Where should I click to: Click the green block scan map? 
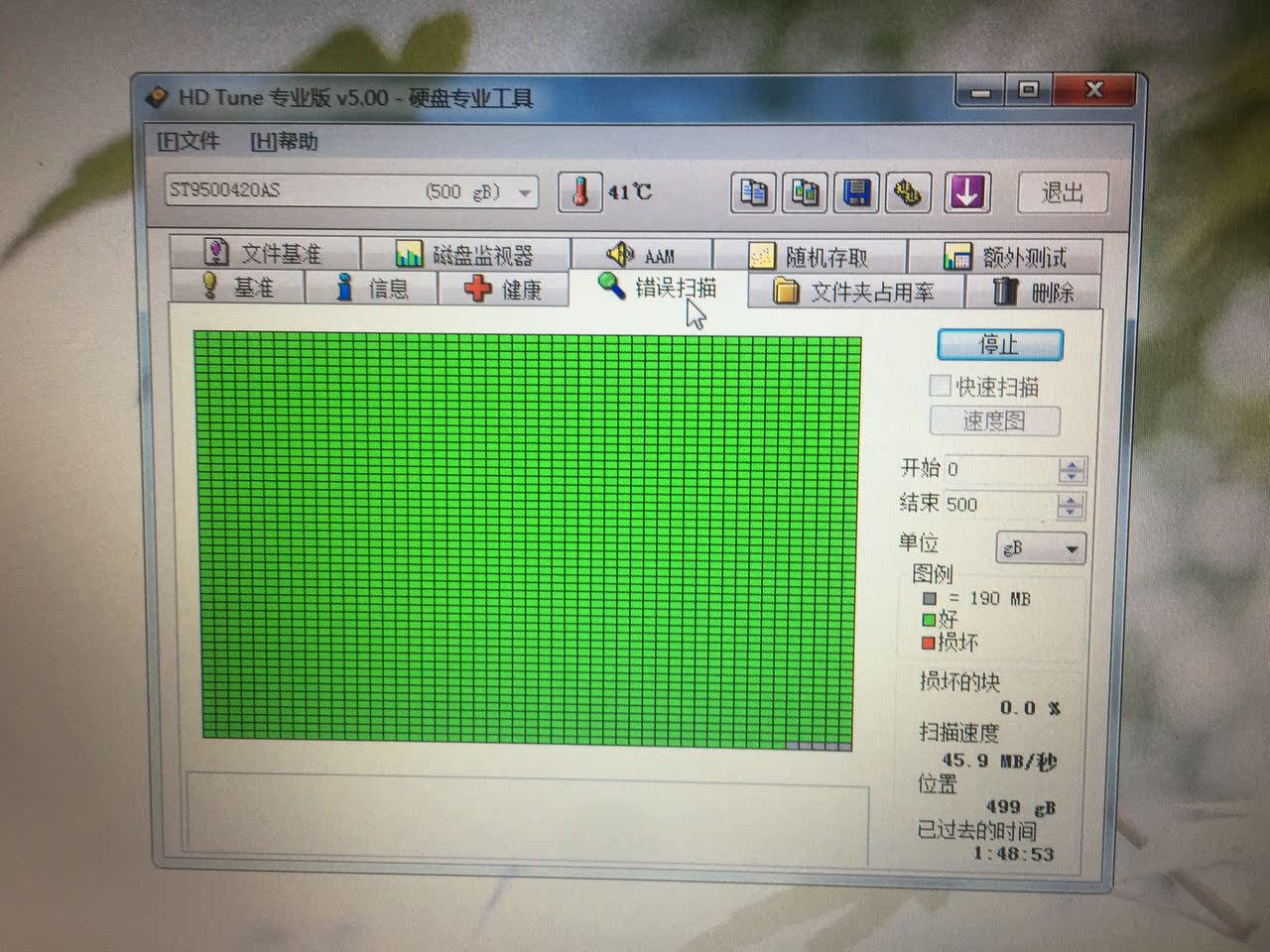point(527,540)
